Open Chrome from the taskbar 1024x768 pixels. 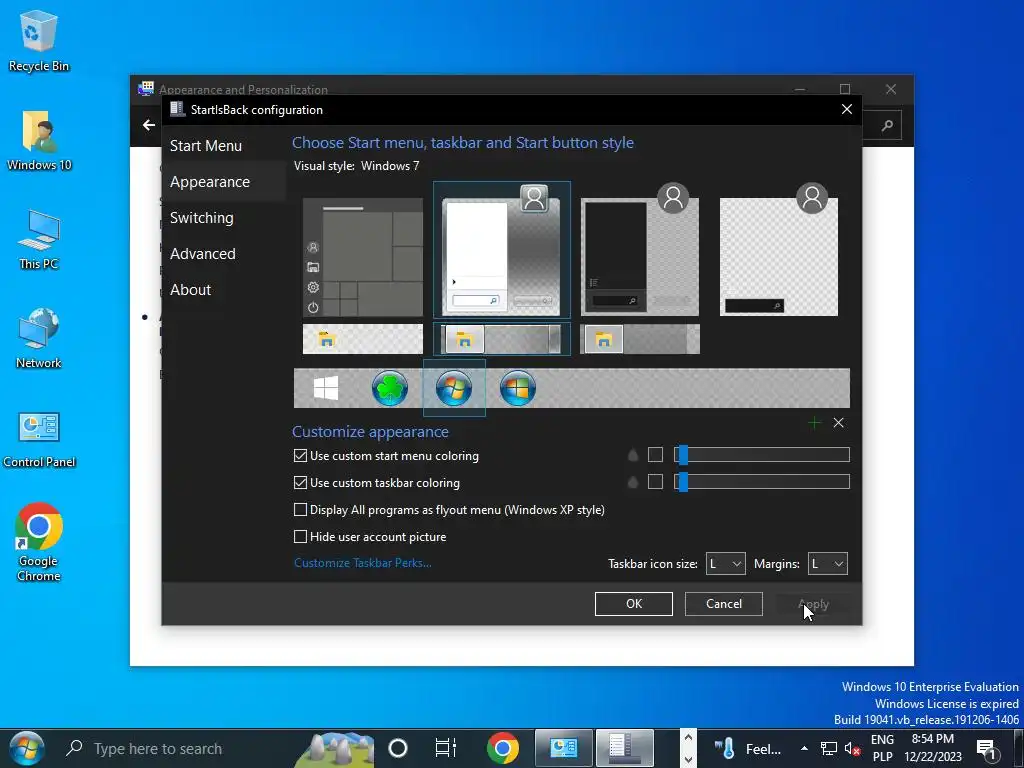(502, 748)
